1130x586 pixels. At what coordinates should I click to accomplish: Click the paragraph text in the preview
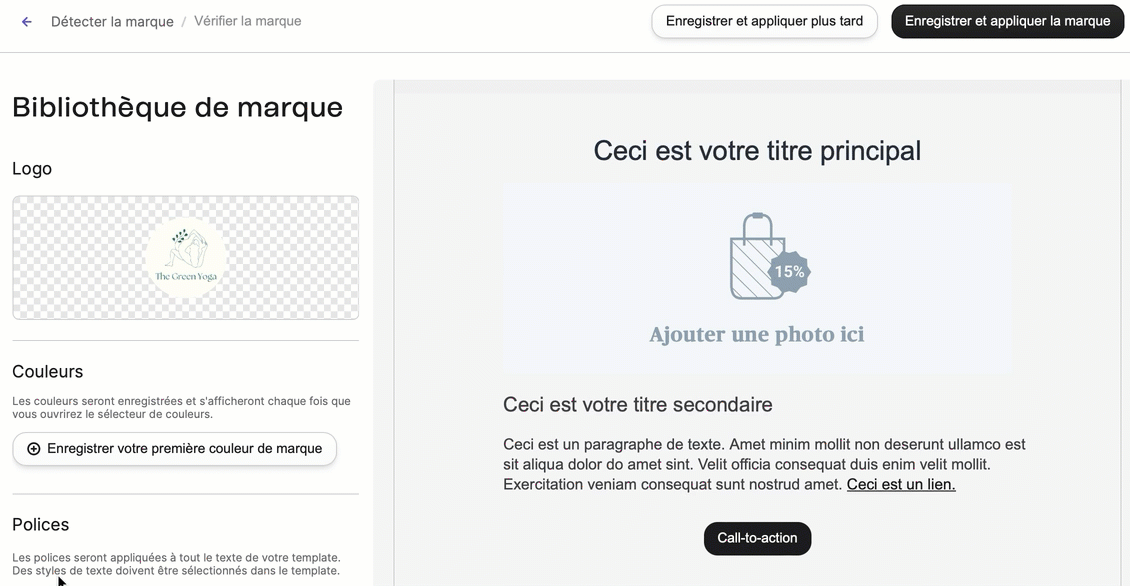pyautogui.click(x=764, y=464)
